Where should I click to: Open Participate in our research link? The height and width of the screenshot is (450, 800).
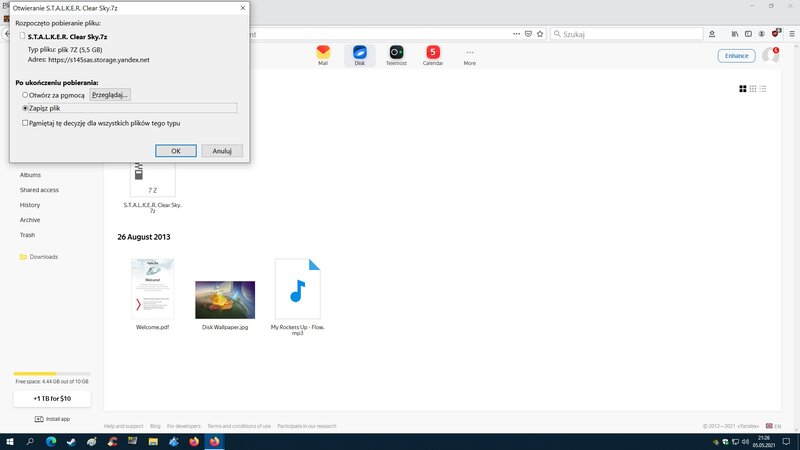click(307, 426)
